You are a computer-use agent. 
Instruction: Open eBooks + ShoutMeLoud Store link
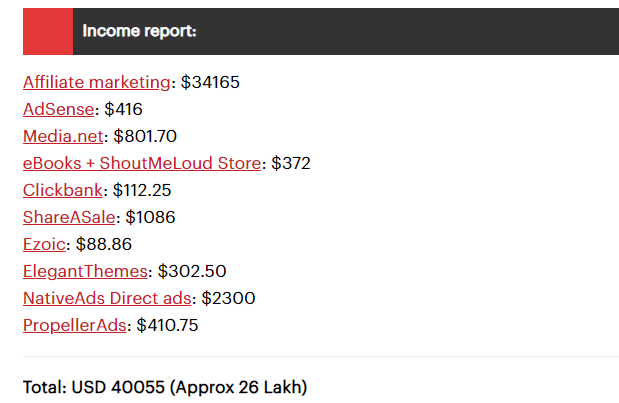coord(142,163)
